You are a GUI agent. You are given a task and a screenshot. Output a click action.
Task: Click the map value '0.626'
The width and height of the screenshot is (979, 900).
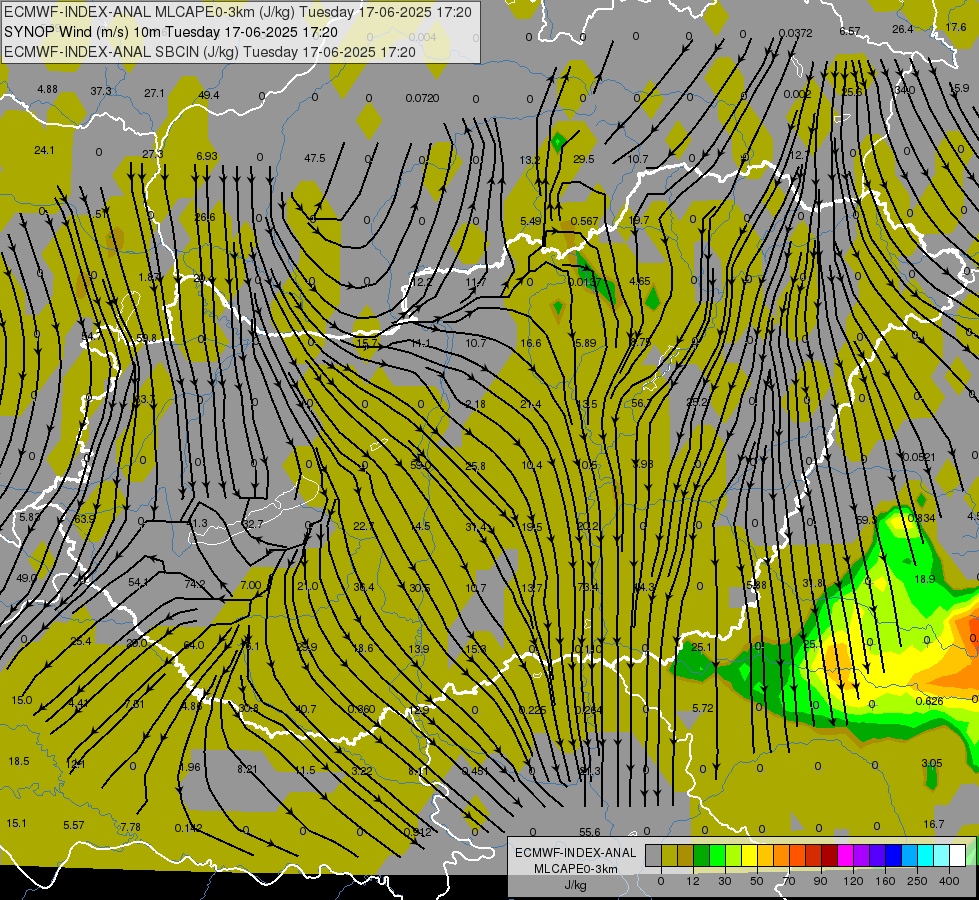pyautogui.click(x=929, y=701)
